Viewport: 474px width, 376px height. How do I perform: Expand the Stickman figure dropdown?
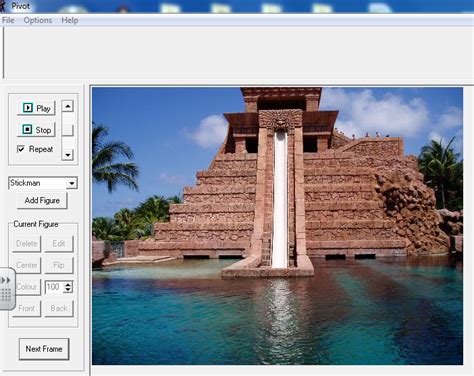tap(72, 183)
